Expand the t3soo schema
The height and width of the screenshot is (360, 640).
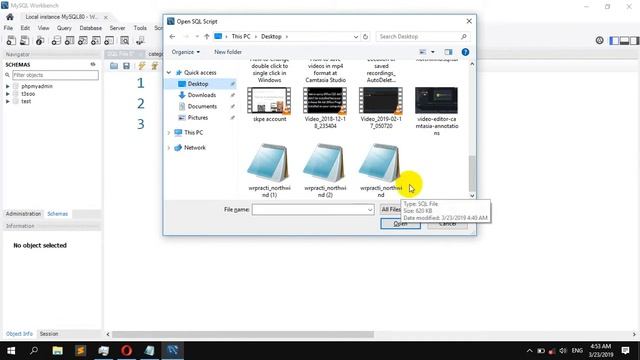(8, 93)
